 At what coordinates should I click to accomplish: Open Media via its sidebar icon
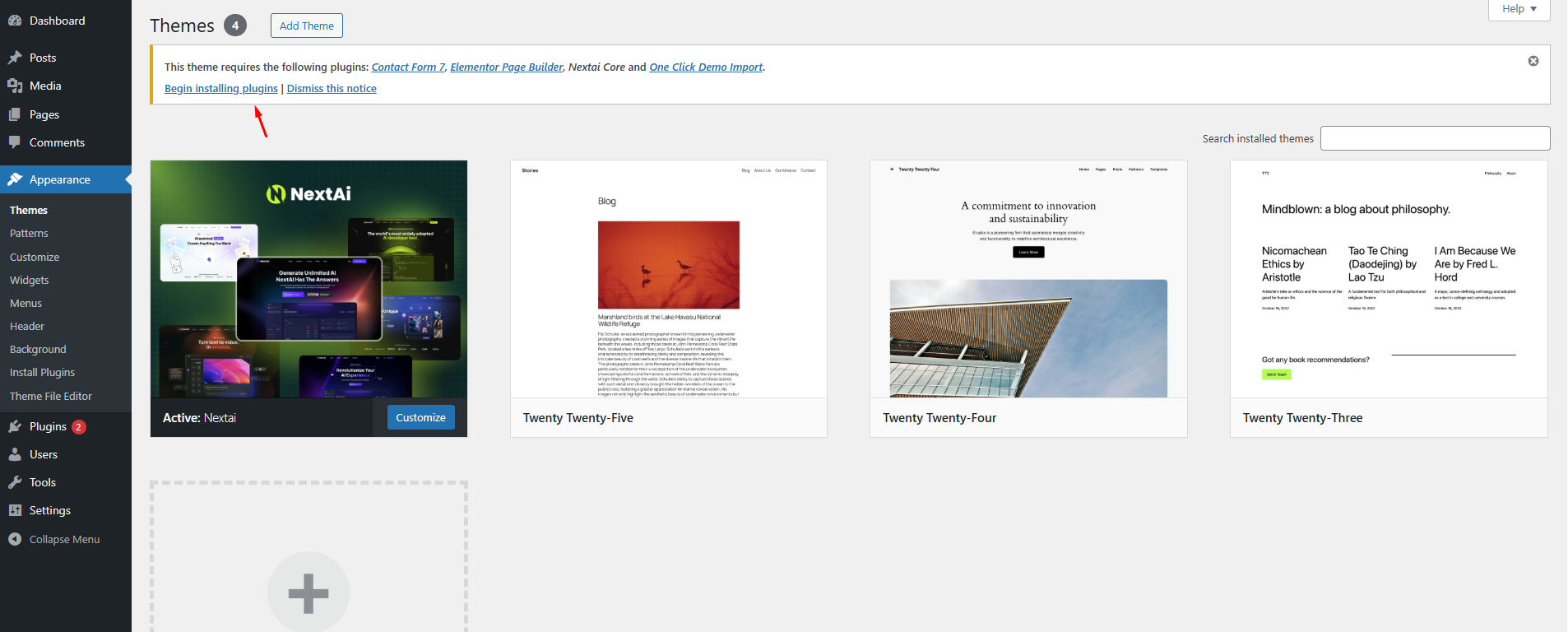(x=15, y=86)
